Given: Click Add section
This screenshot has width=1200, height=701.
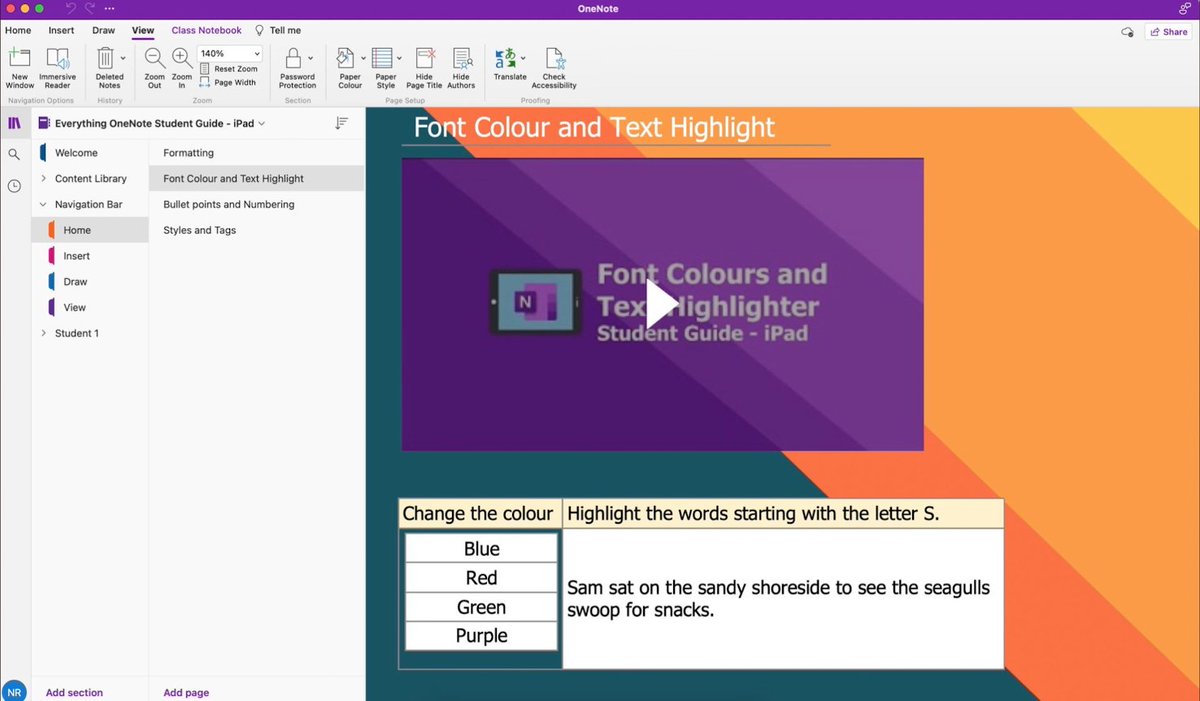Looking at the screenshot, I should (x=74, y=692).
